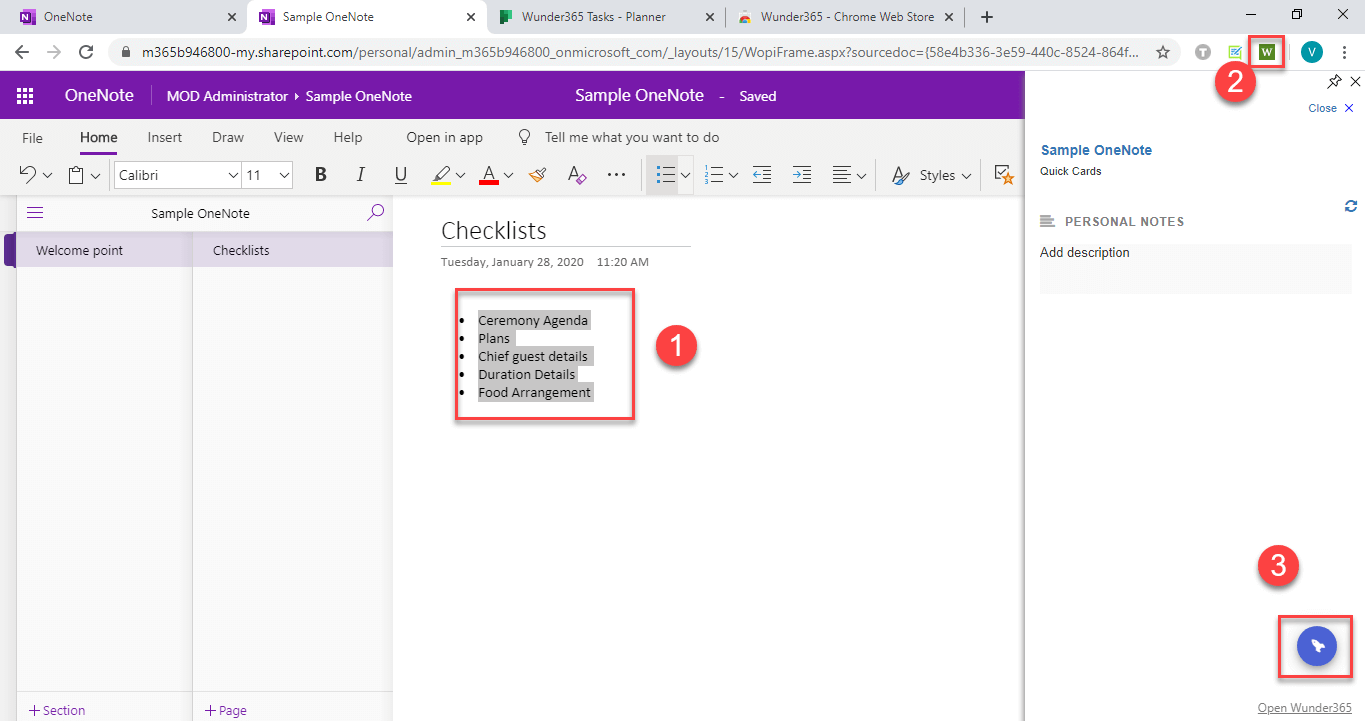The image size is (1365, 721).
Task: Pin the Wunder365 side panel
Action: [1334, 81]
